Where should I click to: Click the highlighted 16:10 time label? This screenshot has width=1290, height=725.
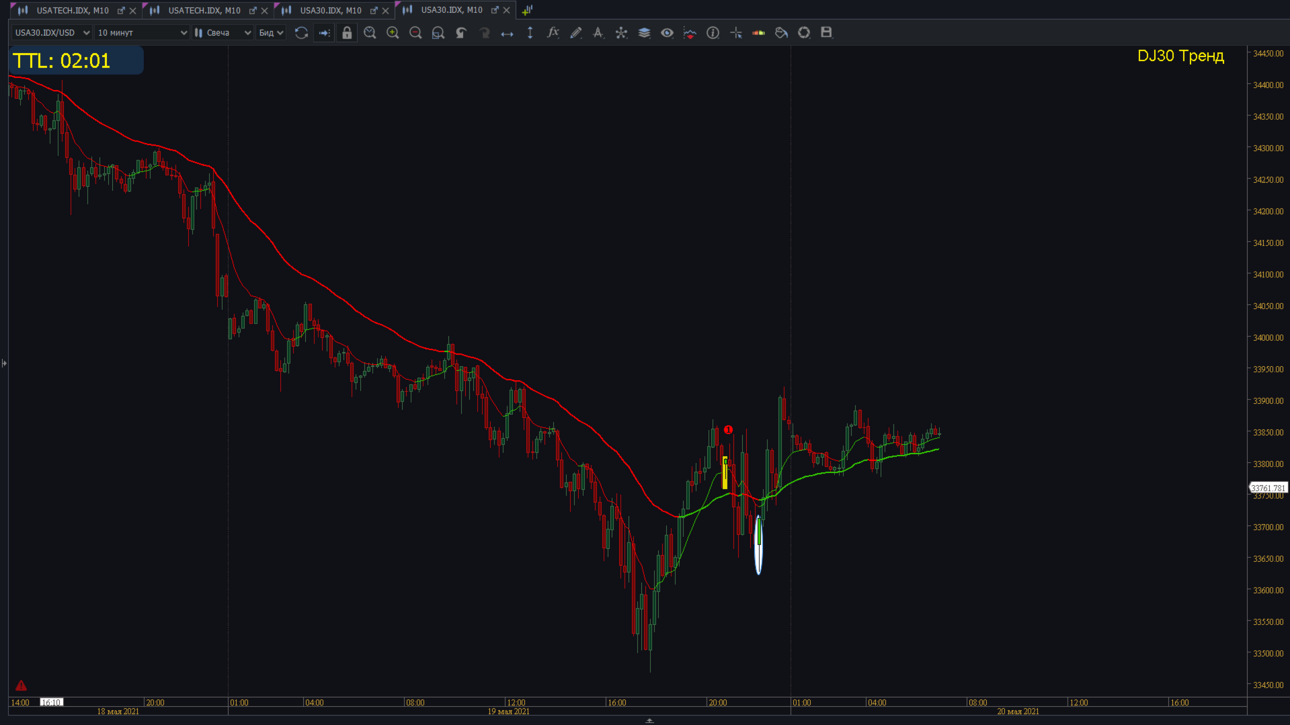tap(51, 702)
